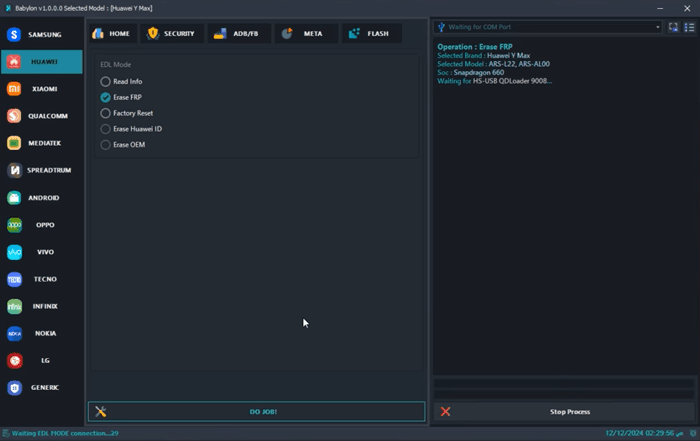Go to the Flash tab
The height and width of the screenshot is (441, 700).
point(370,33)
